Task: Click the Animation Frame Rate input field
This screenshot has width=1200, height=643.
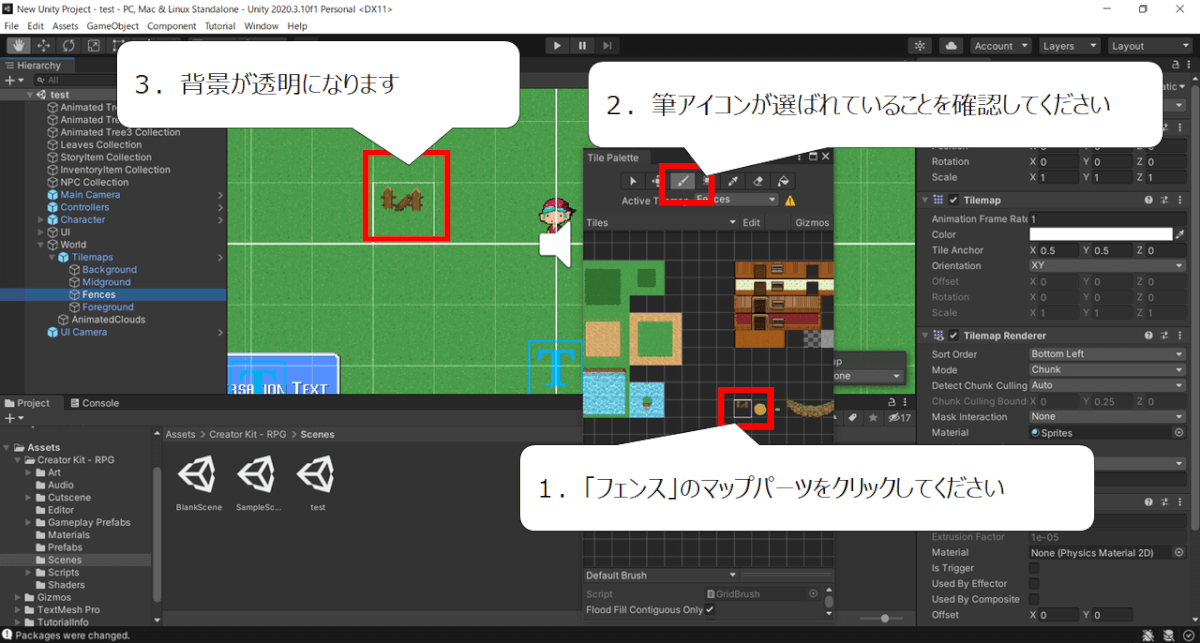Action: 1107,218
